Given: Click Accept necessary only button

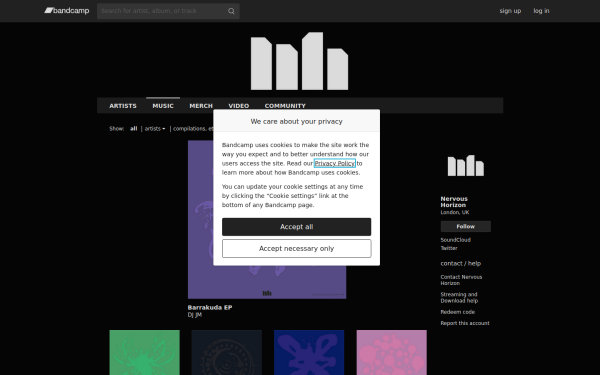Looking at the screenshot, I should (297, 249).
